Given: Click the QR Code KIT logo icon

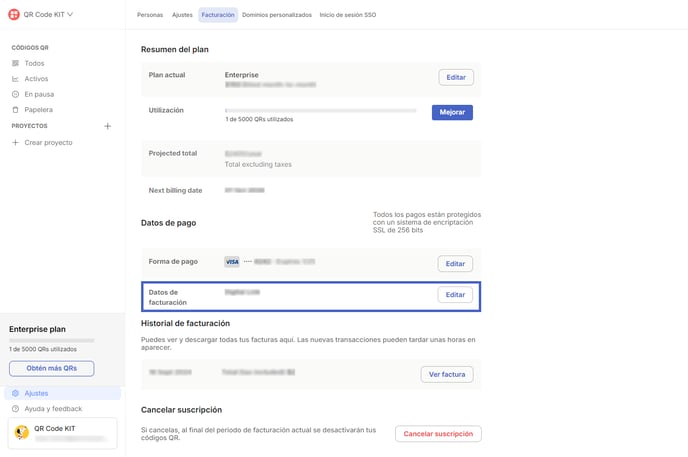Looking at the screenshot, I should 14,14.
